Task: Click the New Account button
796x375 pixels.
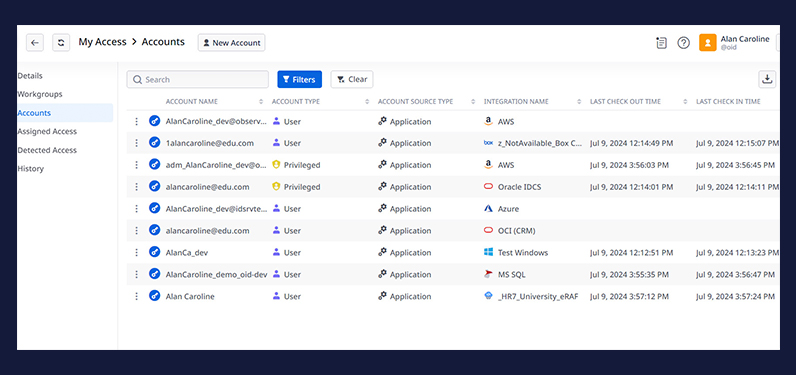Action: [x=231, y=43]
